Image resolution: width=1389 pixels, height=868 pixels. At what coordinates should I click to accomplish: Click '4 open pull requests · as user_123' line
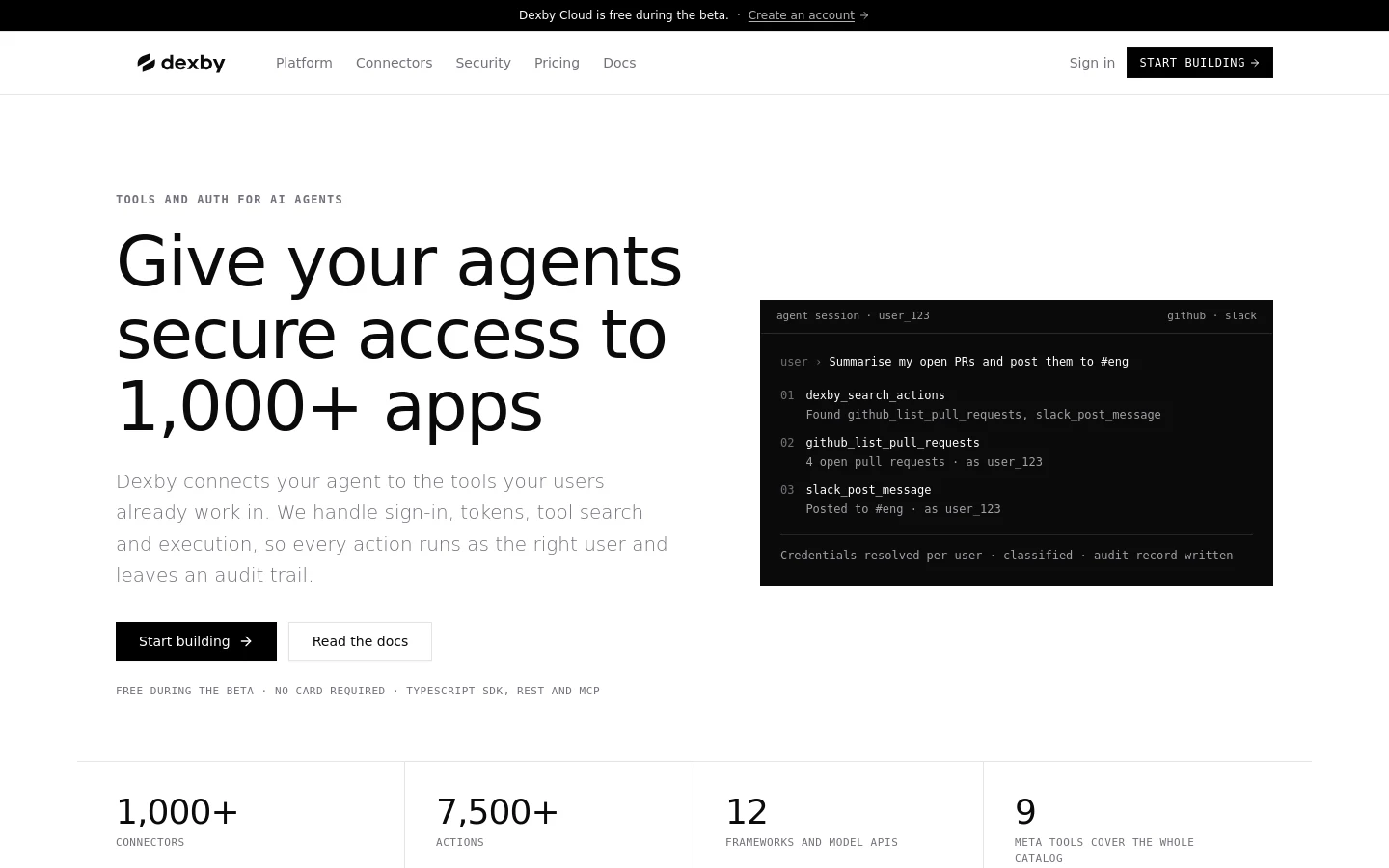[924, 462]
